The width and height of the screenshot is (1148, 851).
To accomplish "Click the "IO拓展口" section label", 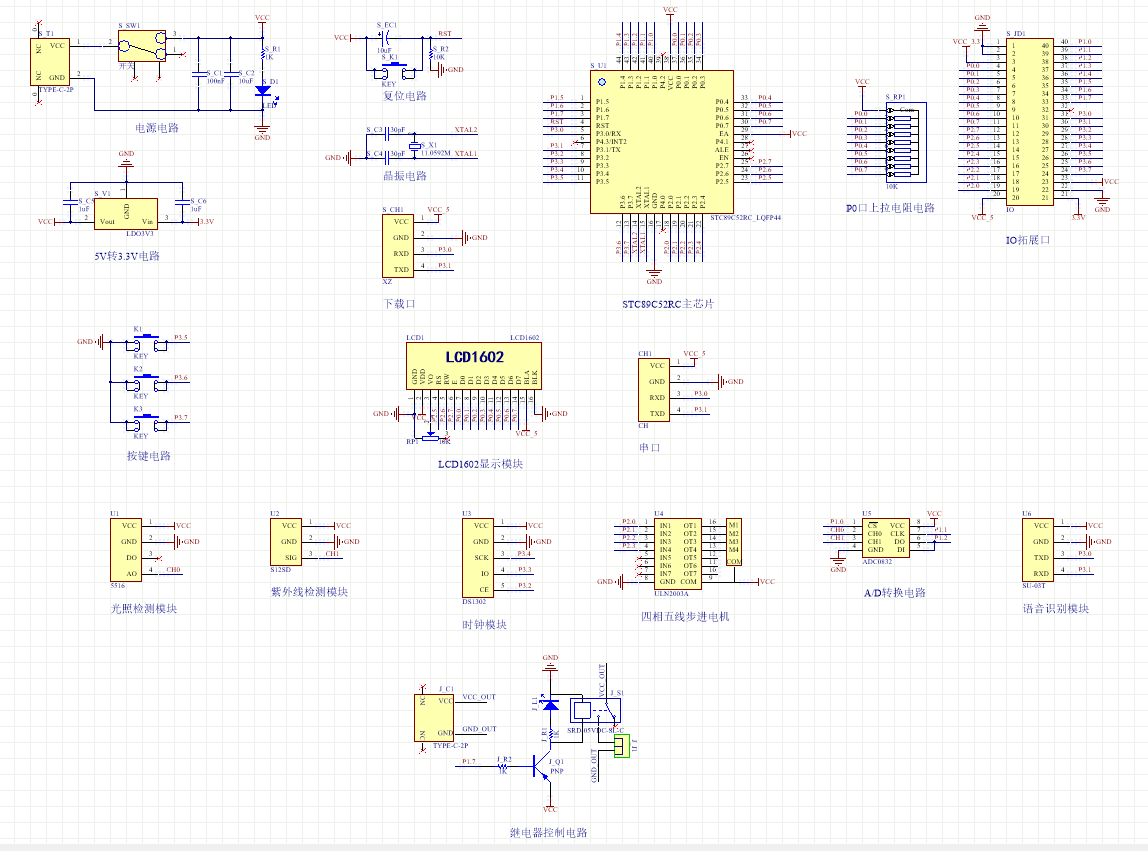I will pyautogui.click(x=1028, y=240).
